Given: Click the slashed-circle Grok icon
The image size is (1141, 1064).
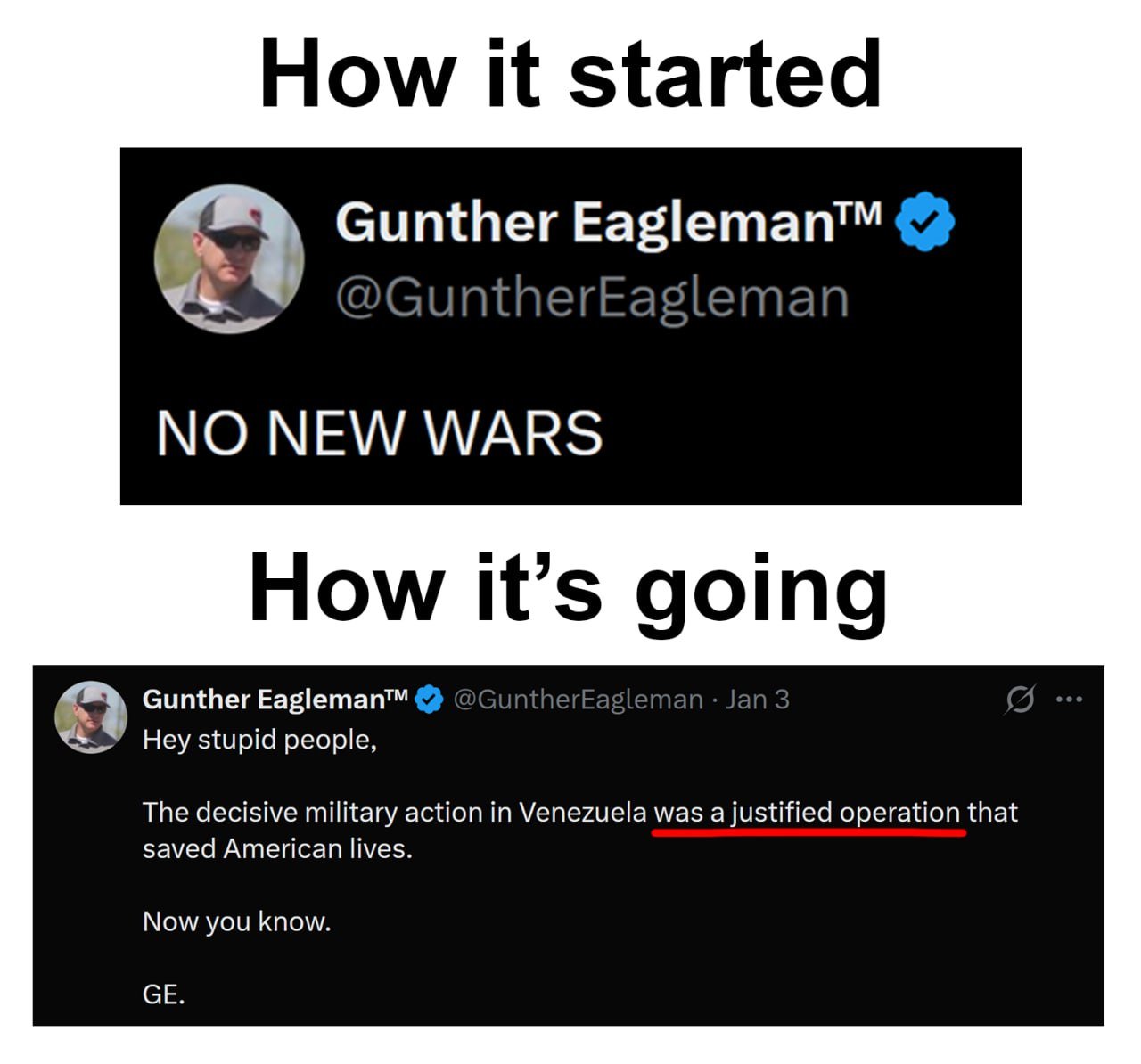Looking at the screenshot, I should (x=1020, y=700).
